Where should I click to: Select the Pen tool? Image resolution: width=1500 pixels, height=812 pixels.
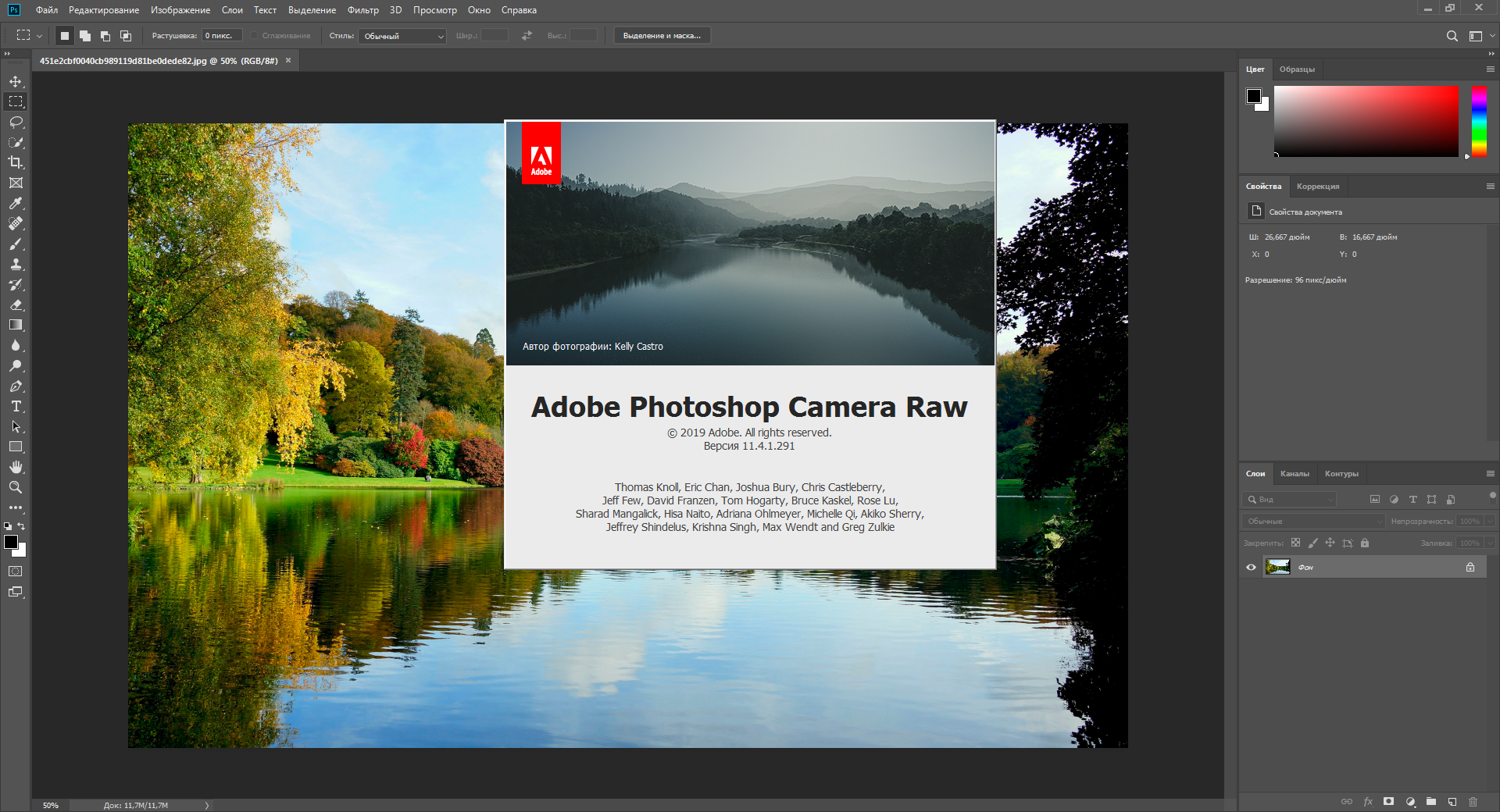point(16,386)
